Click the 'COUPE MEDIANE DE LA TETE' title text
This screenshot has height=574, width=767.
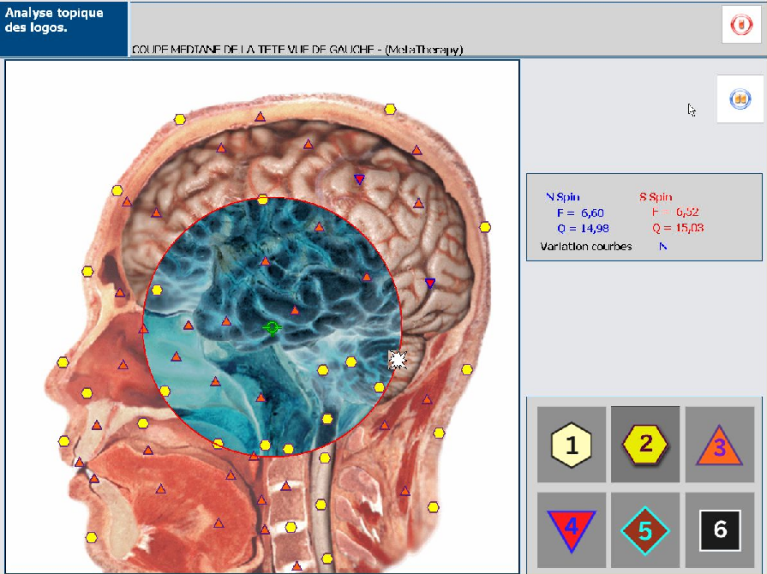click(x=297, y=49)
